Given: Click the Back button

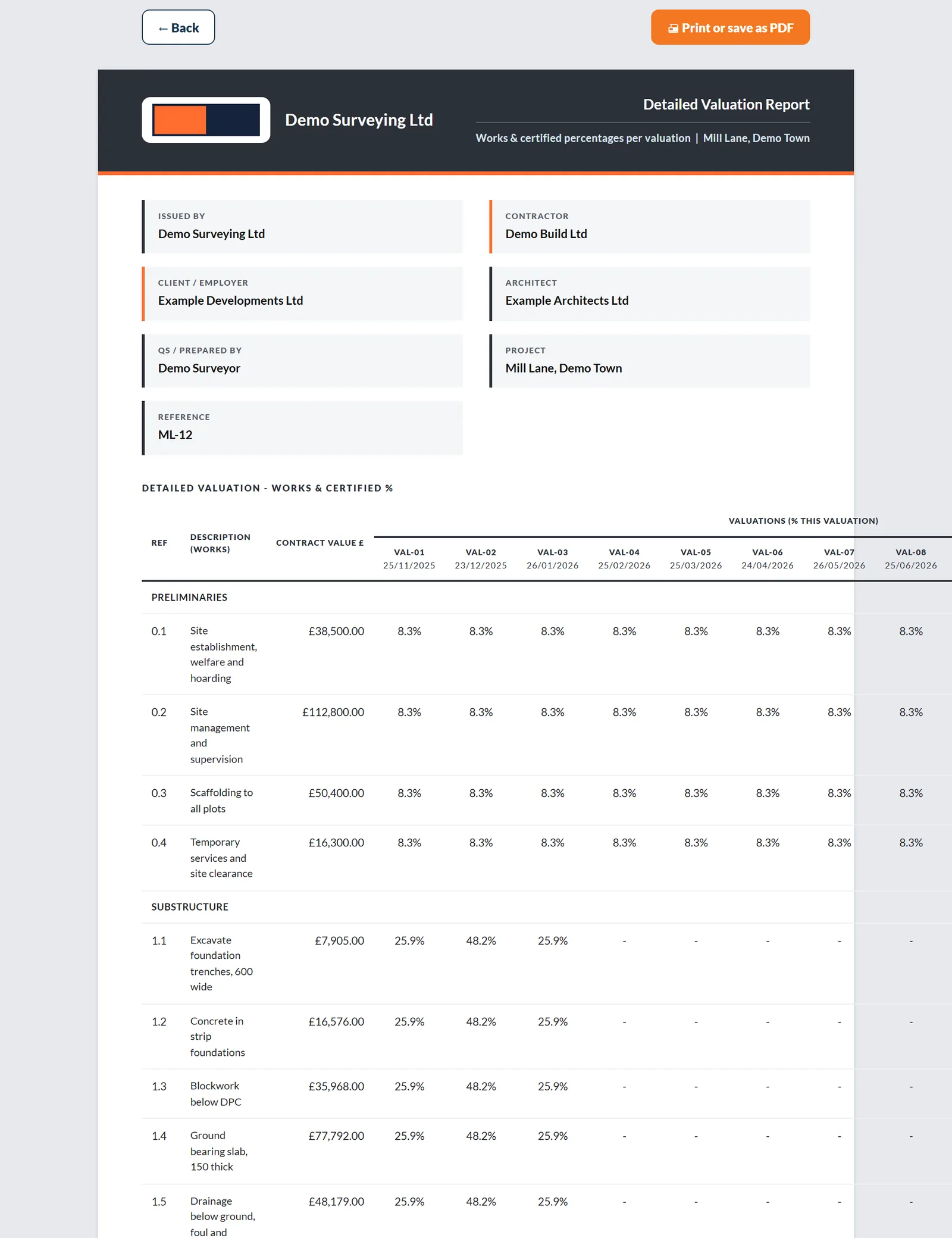Looking at the screenshot, I should 178,27.
